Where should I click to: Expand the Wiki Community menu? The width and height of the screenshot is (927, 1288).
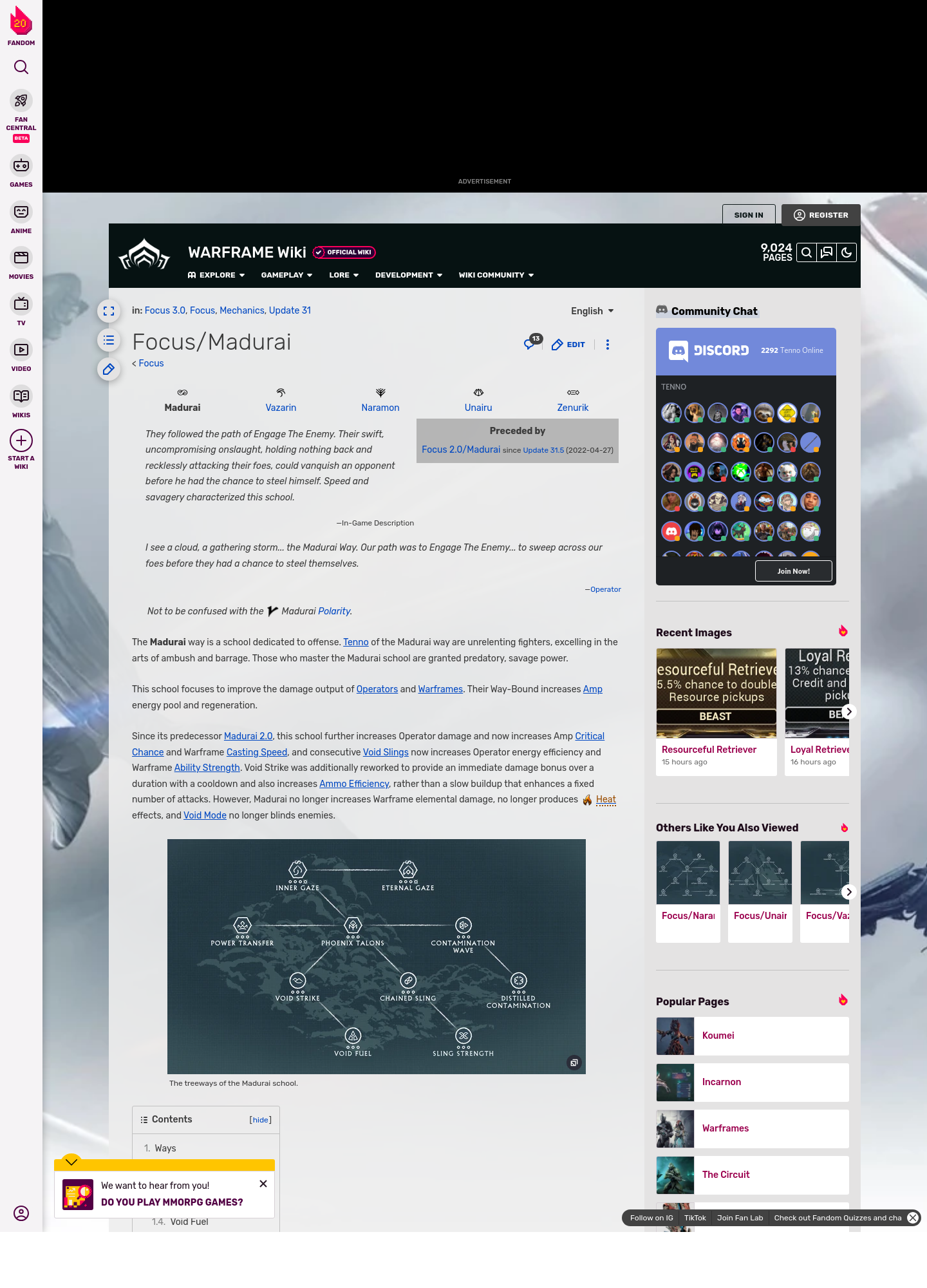point(496,275)
